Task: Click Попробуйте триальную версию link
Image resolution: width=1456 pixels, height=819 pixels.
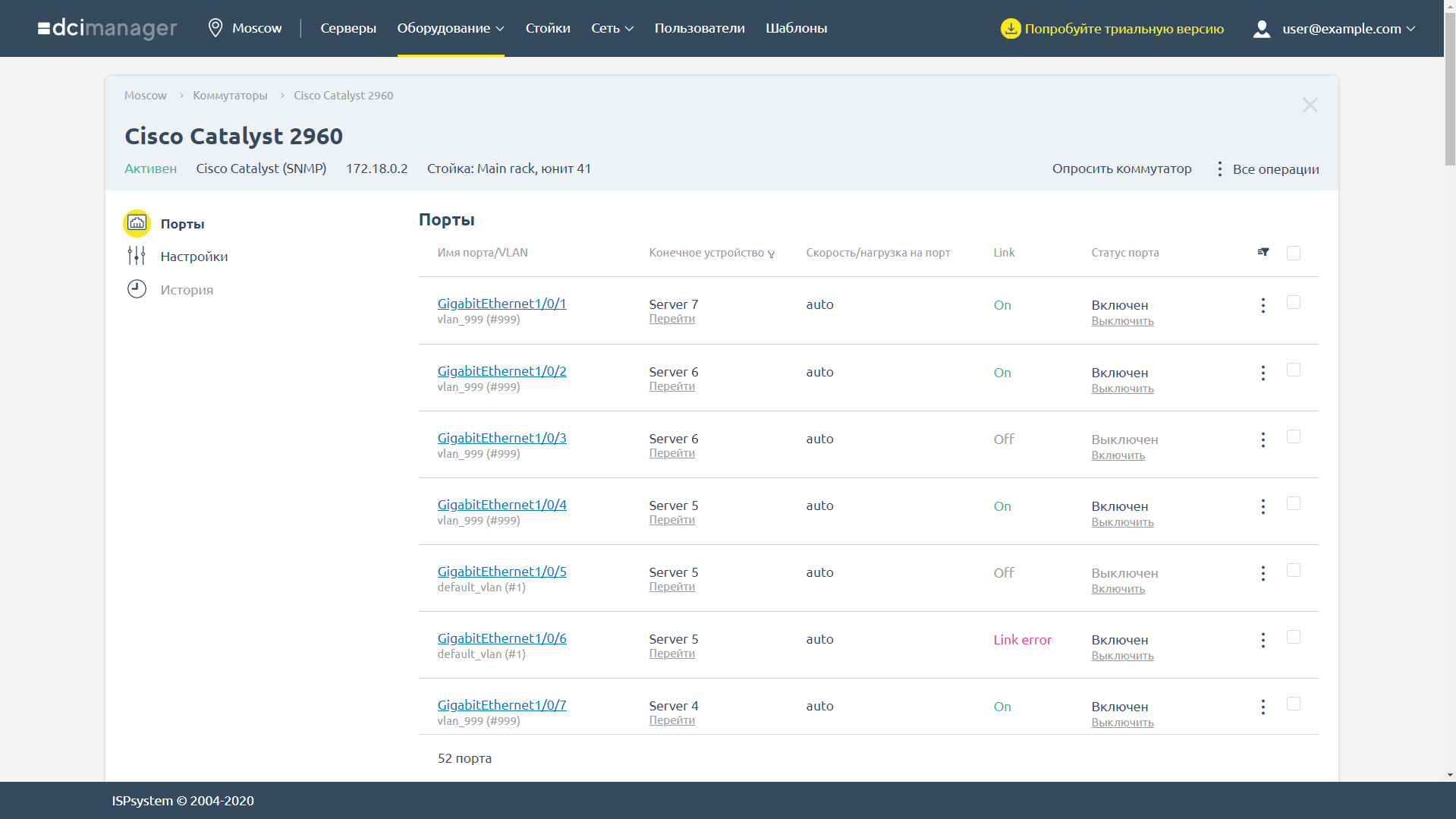Action: pos(1124,29)
